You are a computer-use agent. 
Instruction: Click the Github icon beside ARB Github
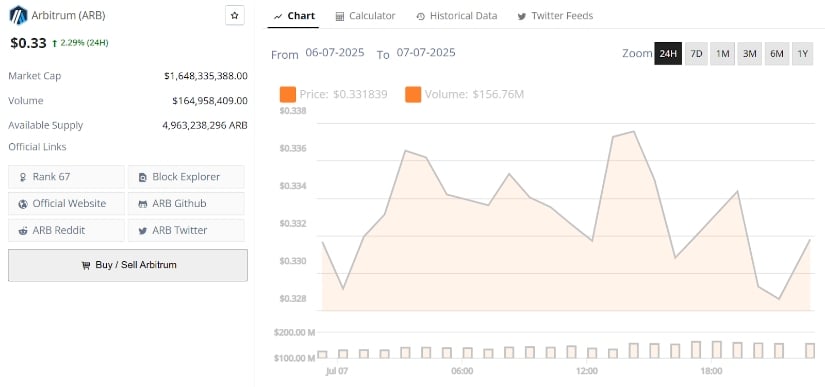pyautogui.click(x=143, y=204)
